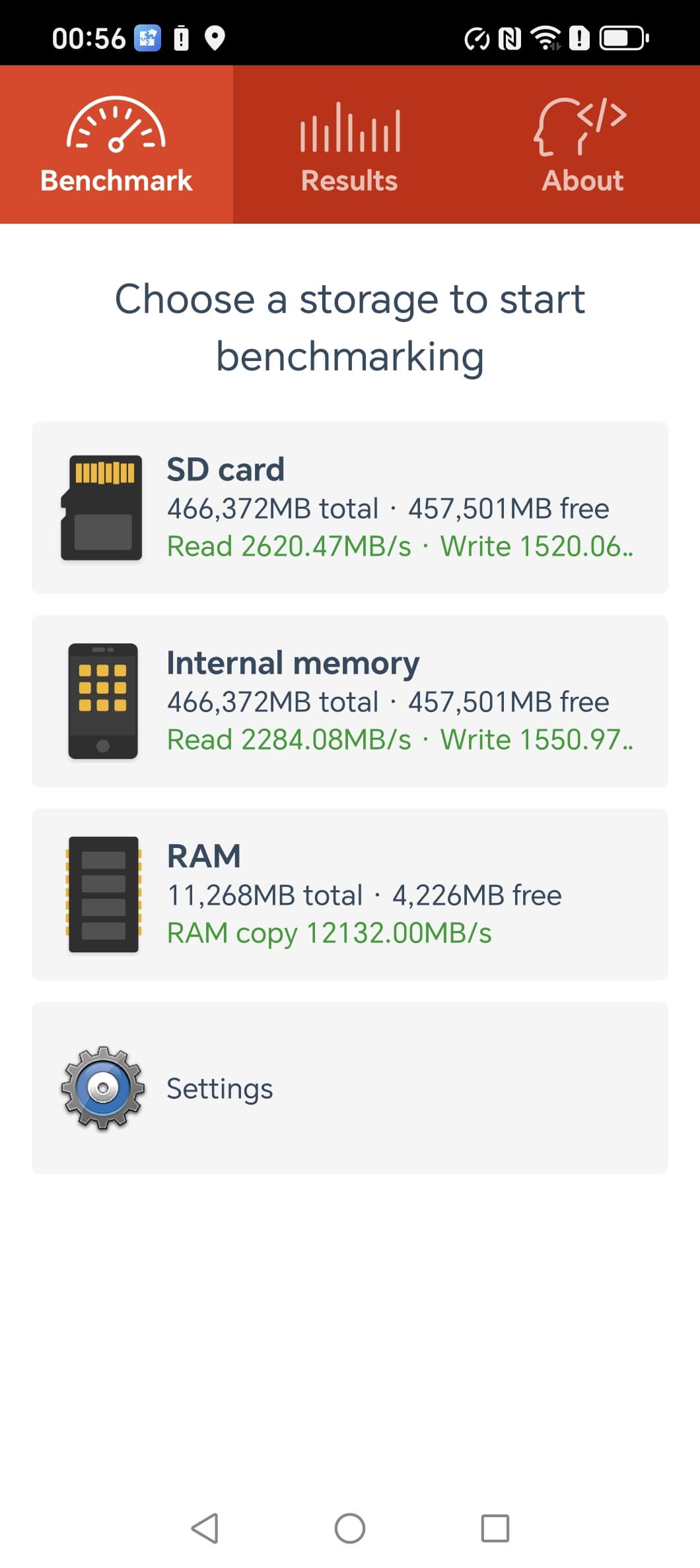
Task: Tap the speedometer Benchmark icon
Action: tap(116, 125)
